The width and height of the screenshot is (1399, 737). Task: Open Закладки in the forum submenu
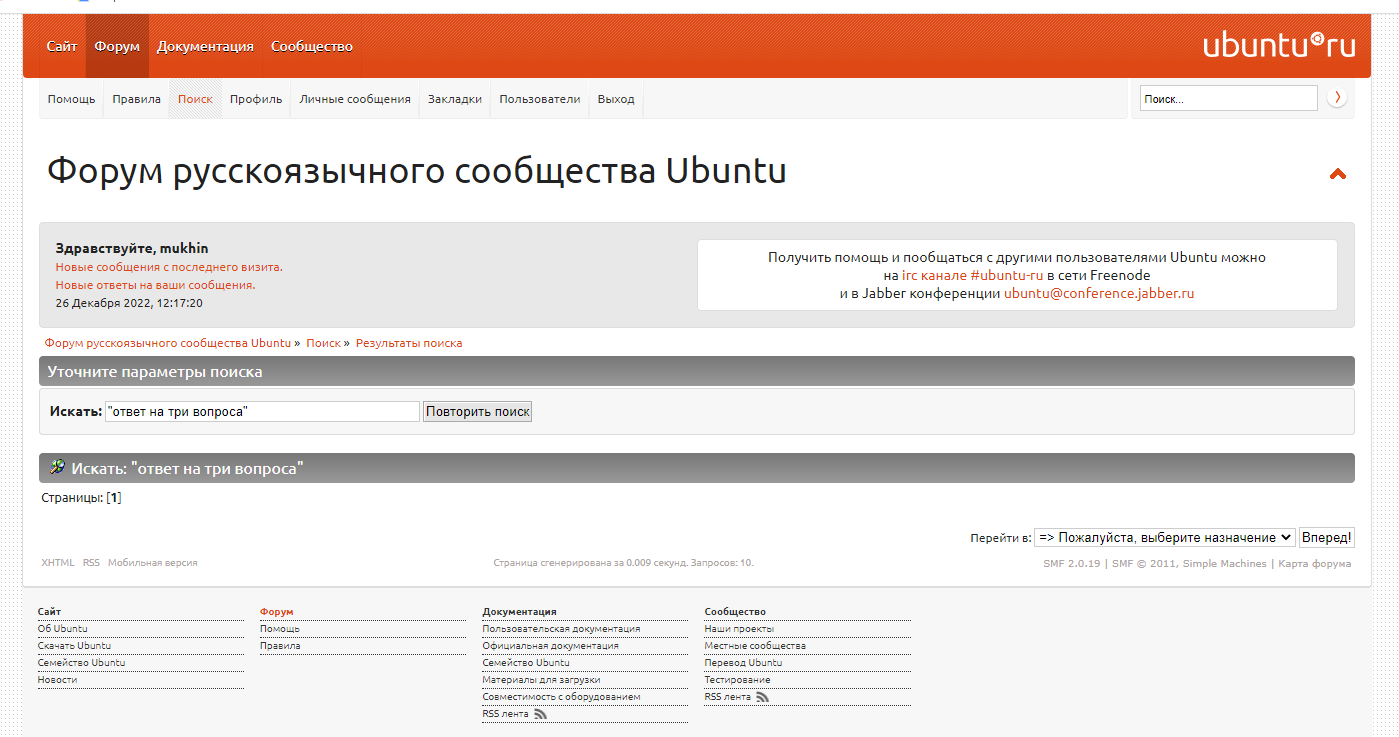[x=455, y=99]
